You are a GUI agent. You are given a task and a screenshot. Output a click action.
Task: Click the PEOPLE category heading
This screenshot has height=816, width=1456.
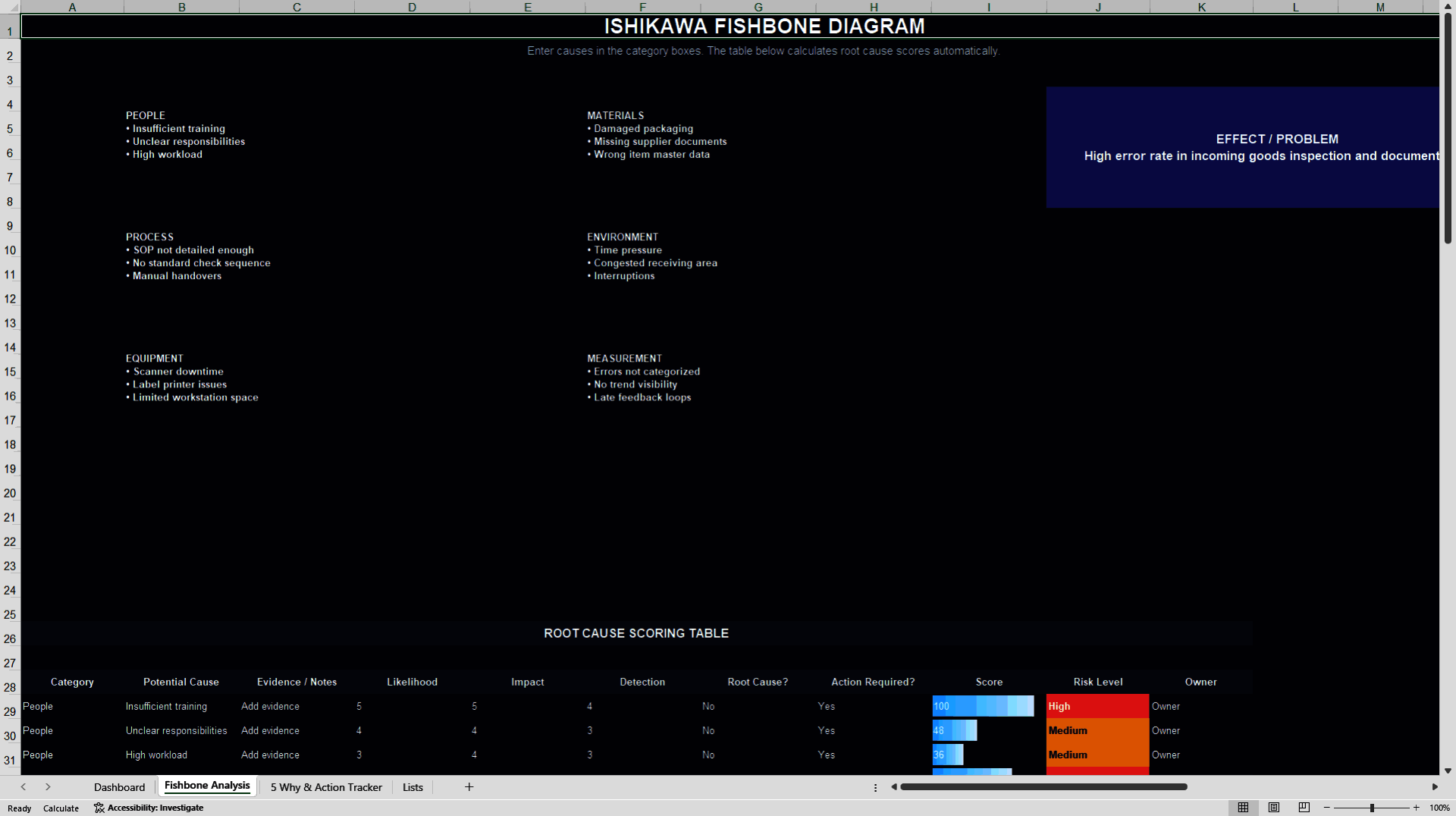pos(146,115)
